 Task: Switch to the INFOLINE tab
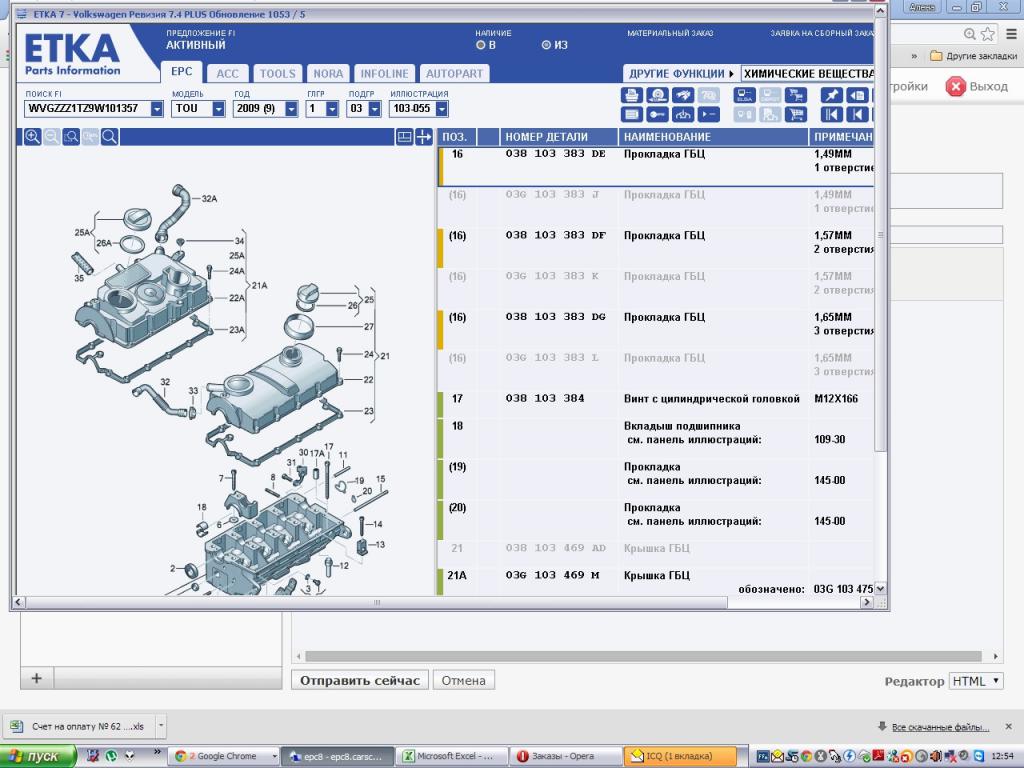tap(385, 74)
